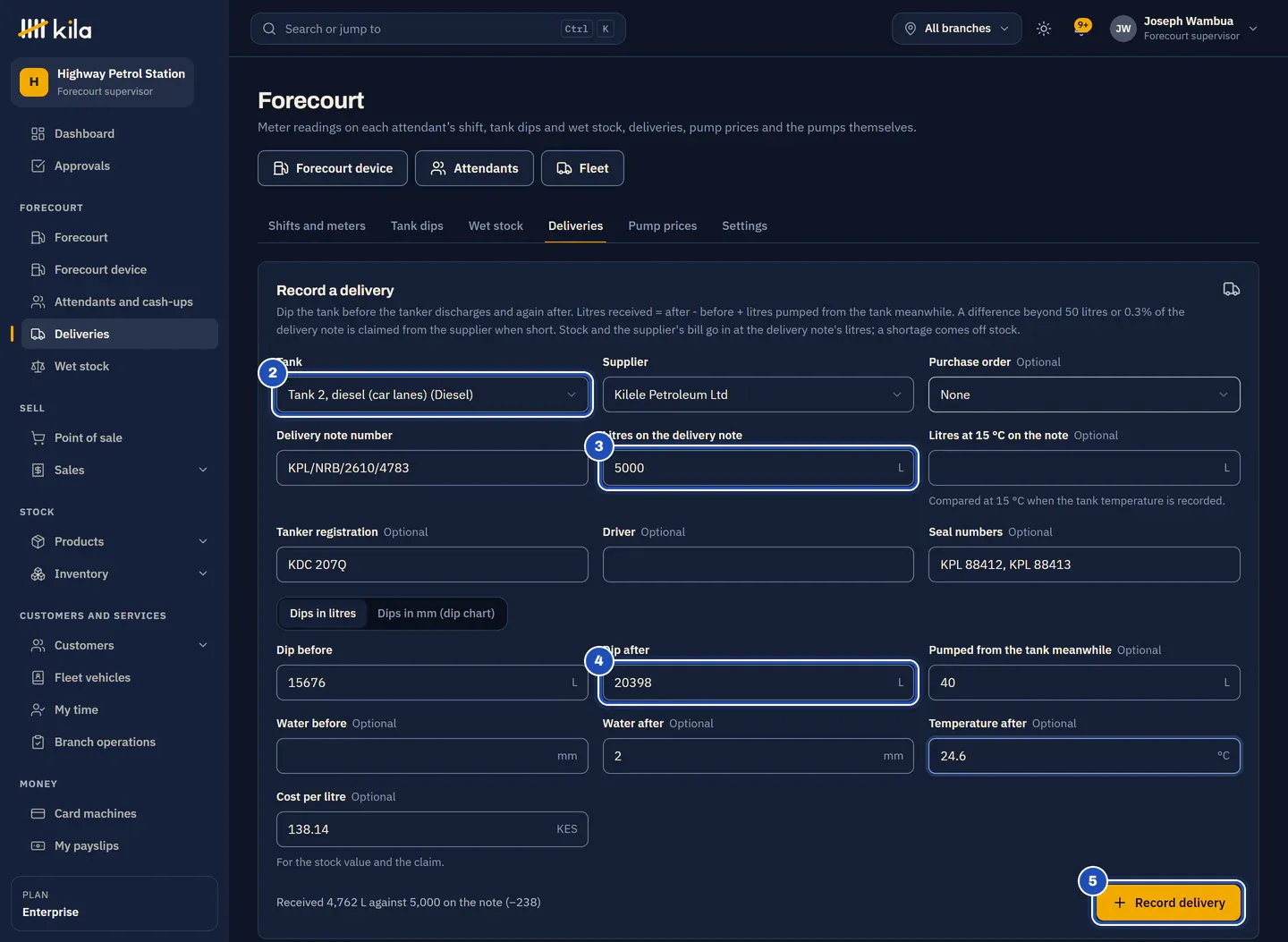Switch to Dips in mm (dip chart)
Screen dimensions: 1288x942
pos(436,614)
